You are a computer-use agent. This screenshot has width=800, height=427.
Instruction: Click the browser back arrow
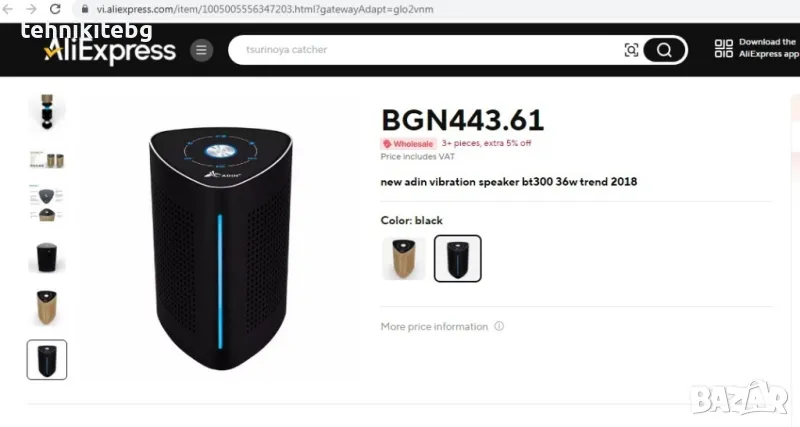click(7, 9)
